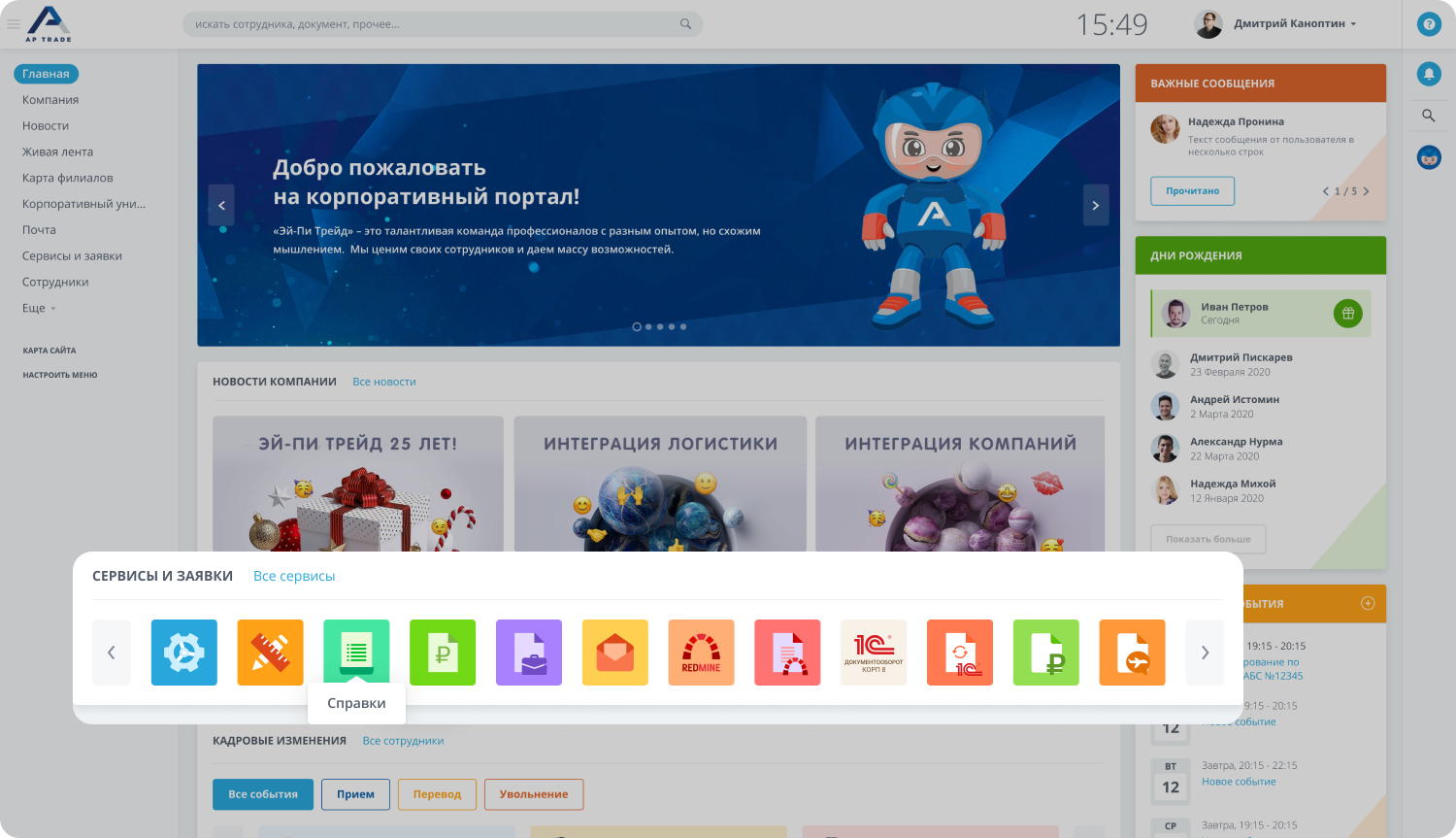Select Перевод filter tab
Image resolution: width=1456 pixels, height=838 pixels.
point(437,794)
